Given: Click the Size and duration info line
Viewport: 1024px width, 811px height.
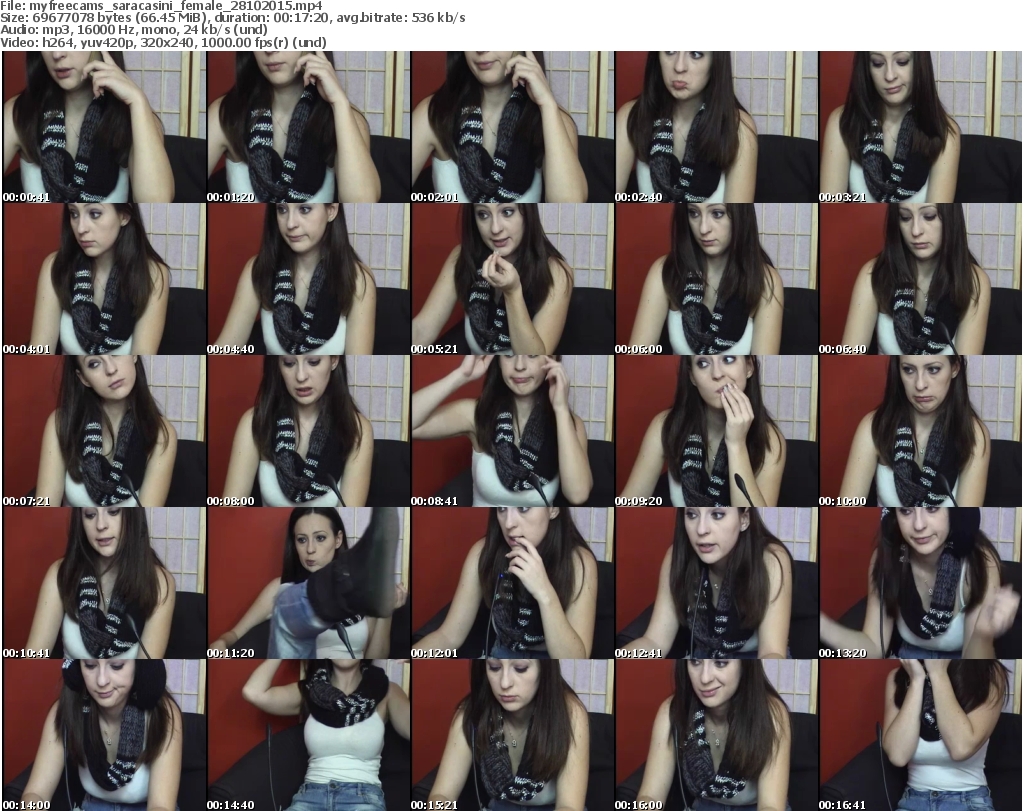Looking at the screenshot, I should pos(233,18).
